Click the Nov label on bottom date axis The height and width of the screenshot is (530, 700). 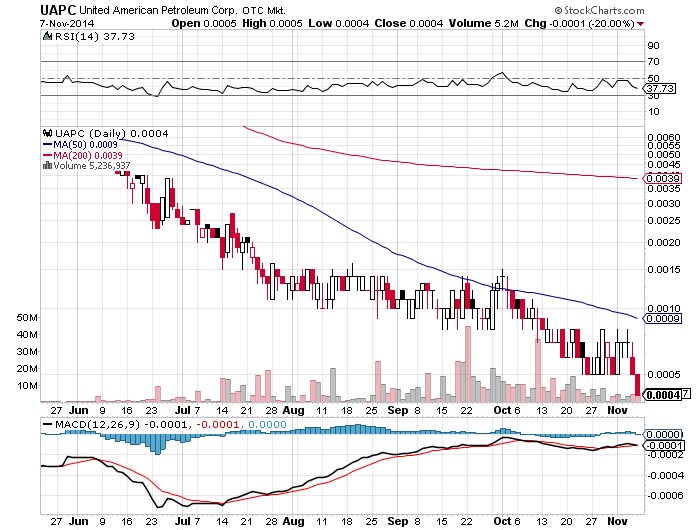coord(617,521)
